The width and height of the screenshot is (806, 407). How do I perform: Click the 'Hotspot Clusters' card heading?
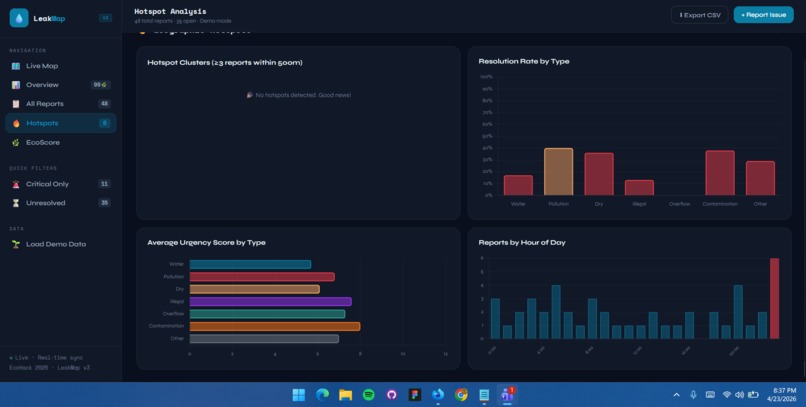tap(225, 63)
